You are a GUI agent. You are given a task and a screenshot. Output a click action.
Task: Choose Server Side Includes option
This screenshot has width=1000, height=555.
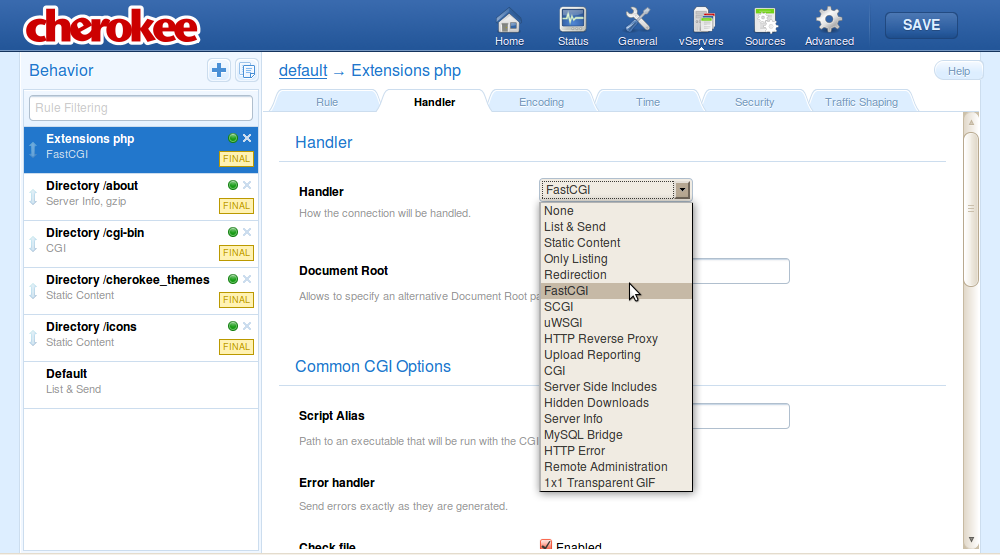616,387
